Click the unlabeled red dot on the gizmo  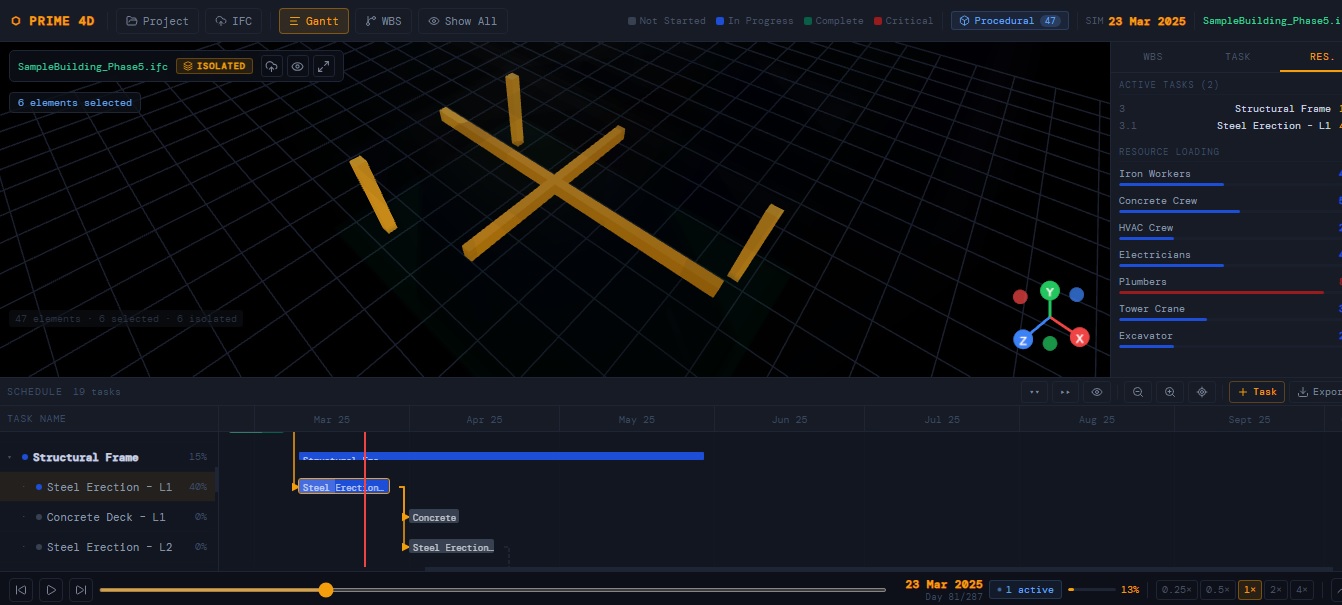click(x=1020, y=296)
